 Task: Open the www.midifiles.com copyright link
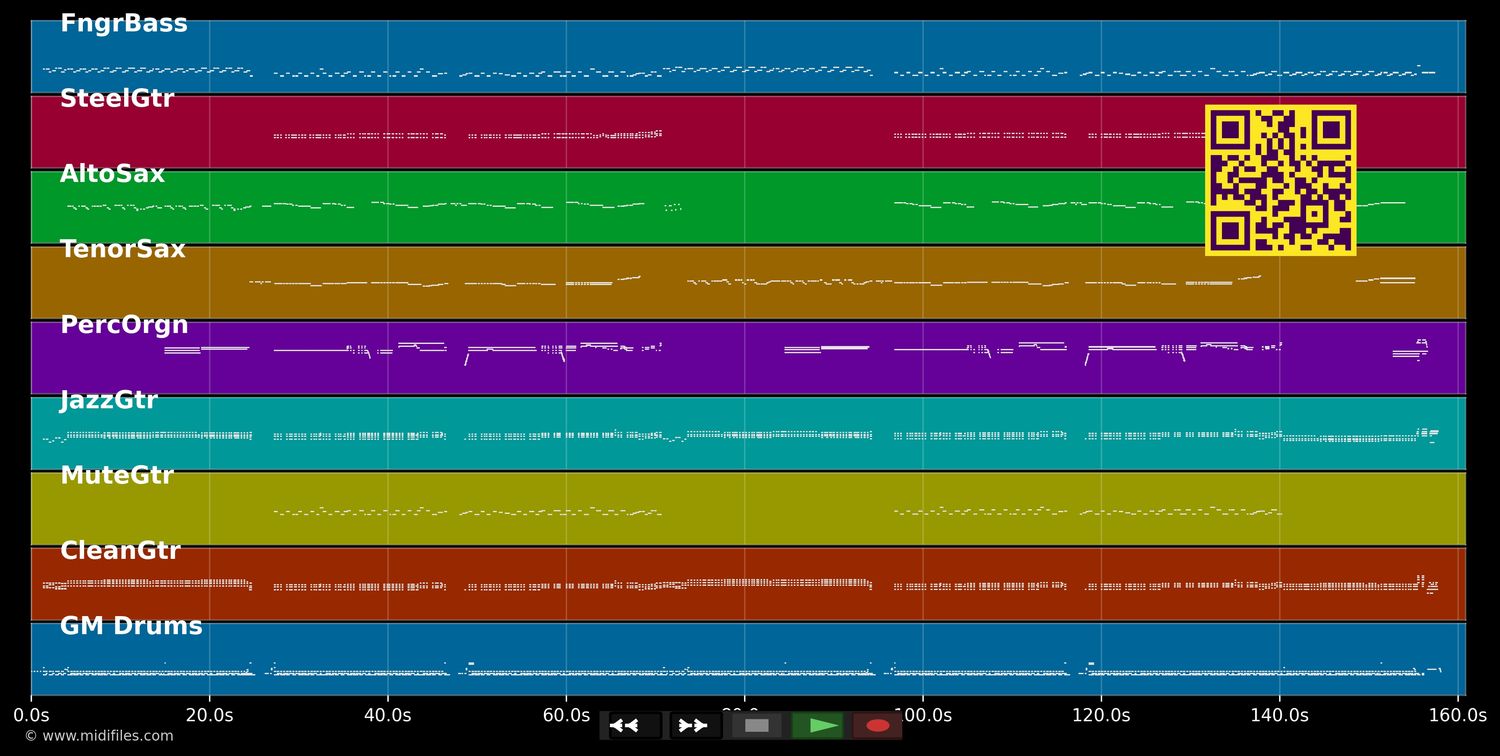tap(98, 736)
